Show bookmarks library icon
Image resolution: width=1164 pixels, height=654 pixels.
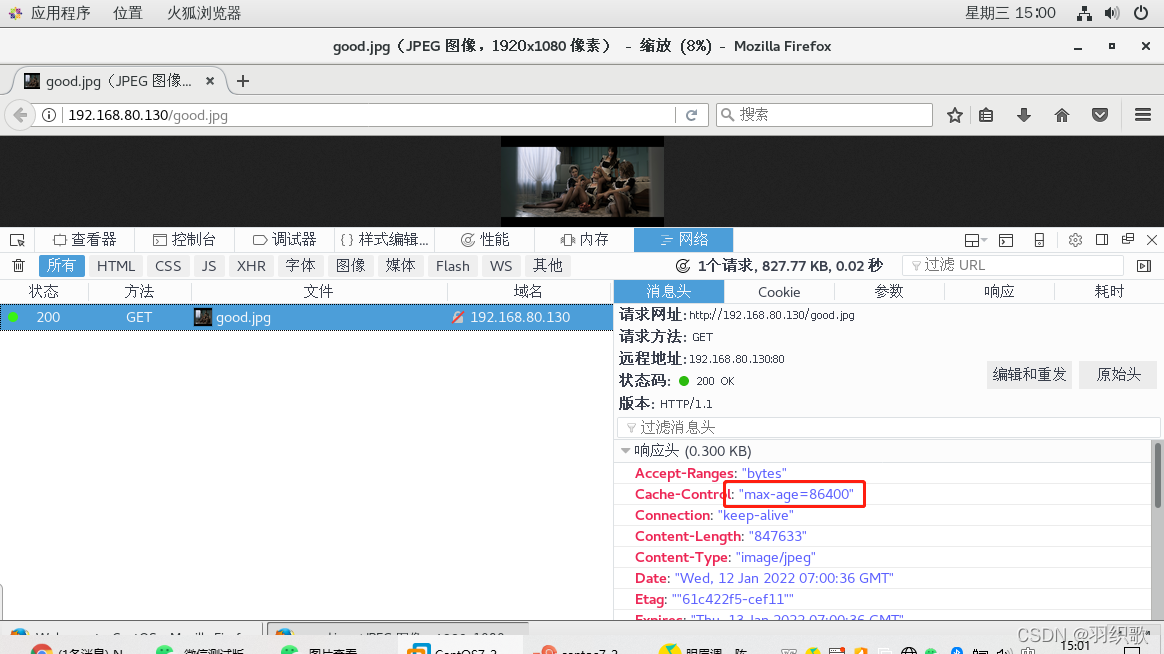click(986, 115)
